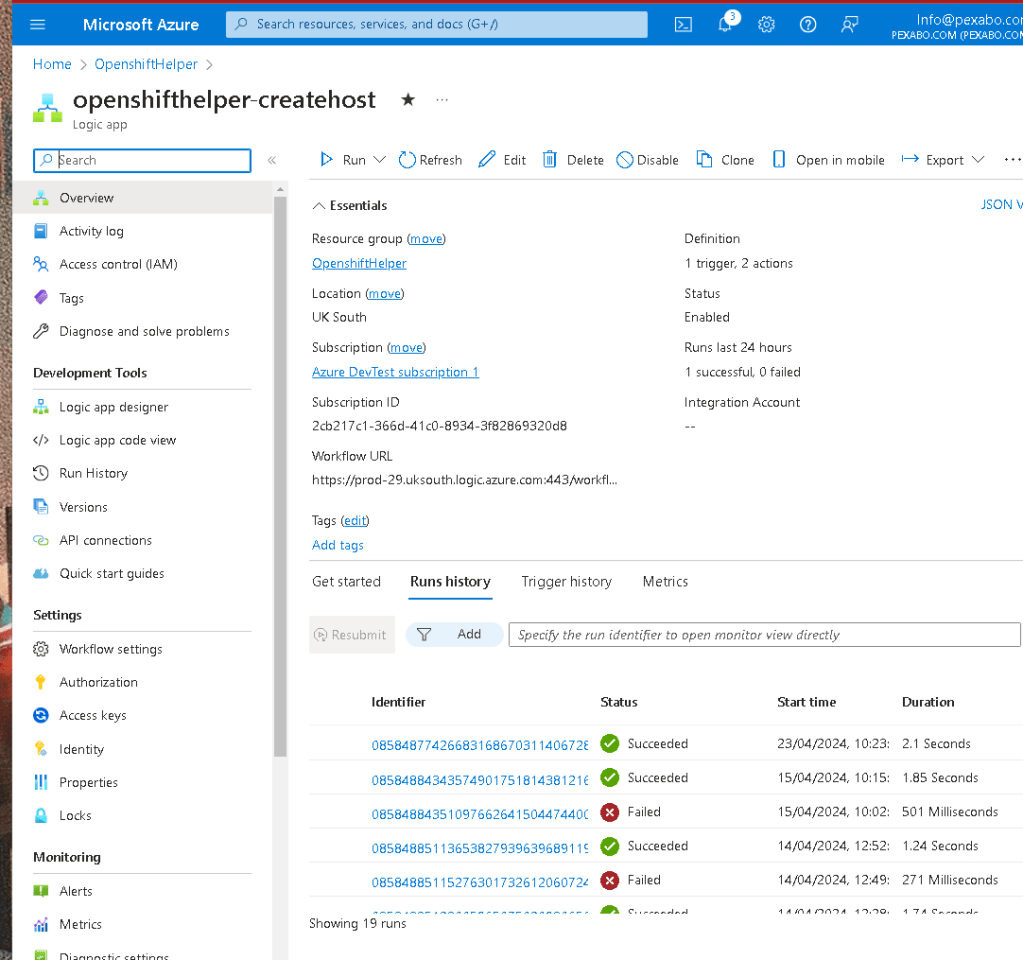This screenshot has width=1023, height=960.
Task: Edit tags via the edit link
Action: click(x=355, y=521)
